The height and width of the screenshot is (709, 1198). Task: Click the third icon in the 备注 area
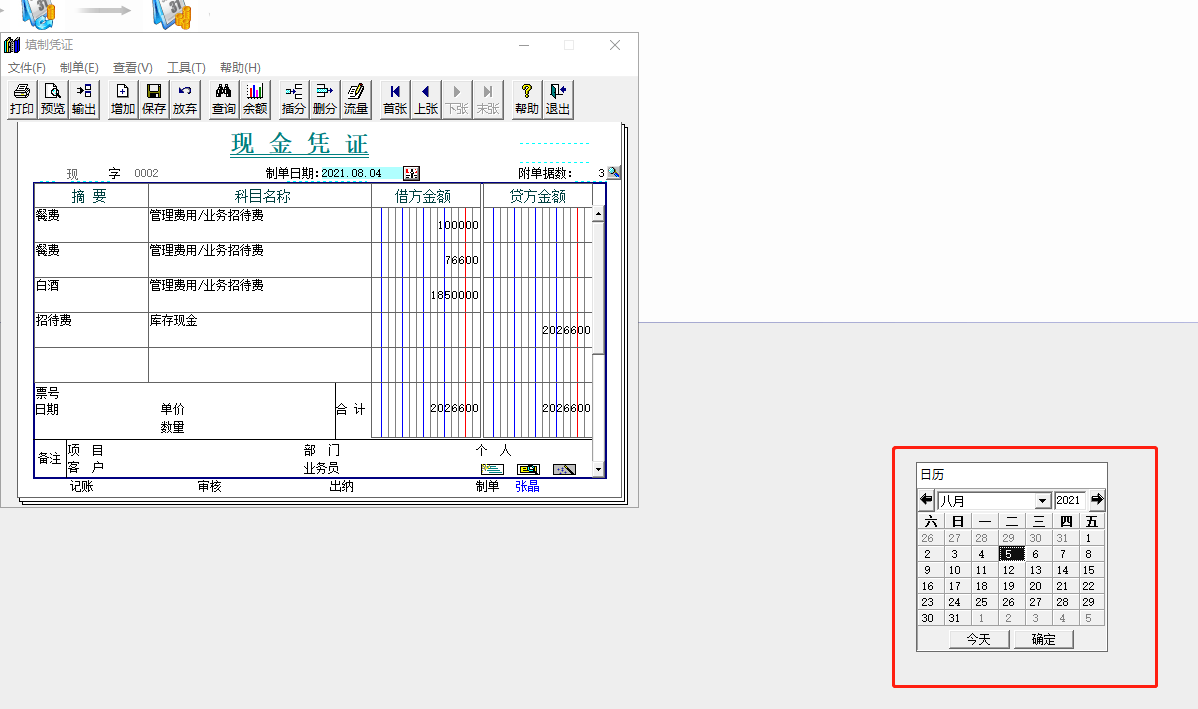tap(564, 469)
